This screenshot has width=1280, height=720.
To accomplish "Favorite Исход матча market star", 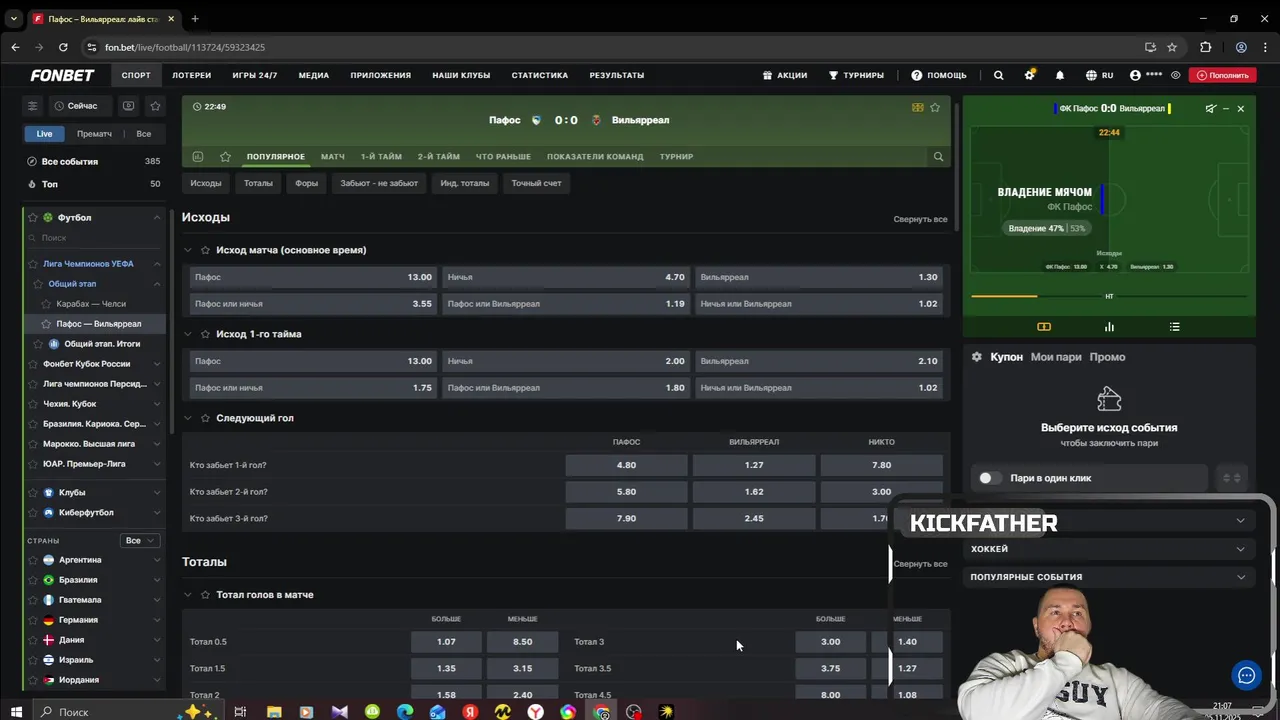I will (x=205, y=250).
